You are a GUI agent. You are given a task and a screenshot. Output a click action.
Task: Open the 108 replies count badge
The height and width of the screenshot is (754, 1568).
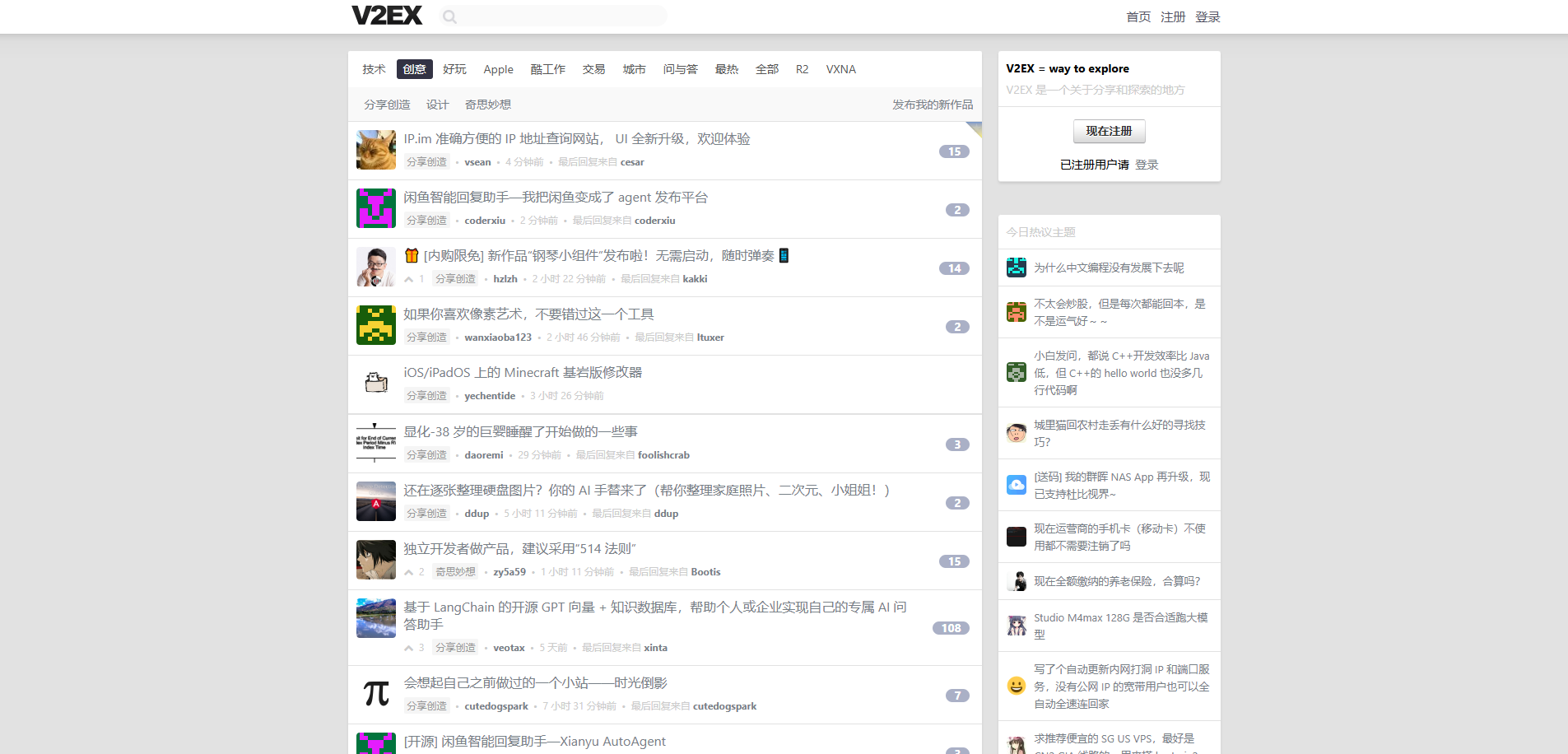pos(951,628)
